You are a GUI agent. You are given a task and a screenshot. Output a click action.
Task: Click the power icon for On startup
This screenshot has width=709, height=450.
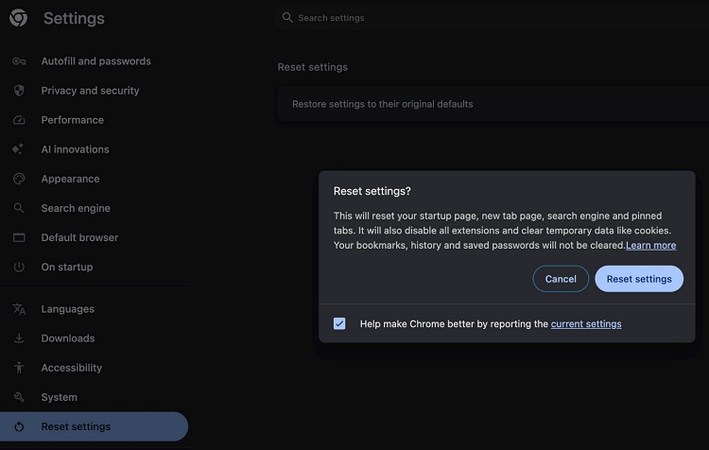tap(19, 267)
